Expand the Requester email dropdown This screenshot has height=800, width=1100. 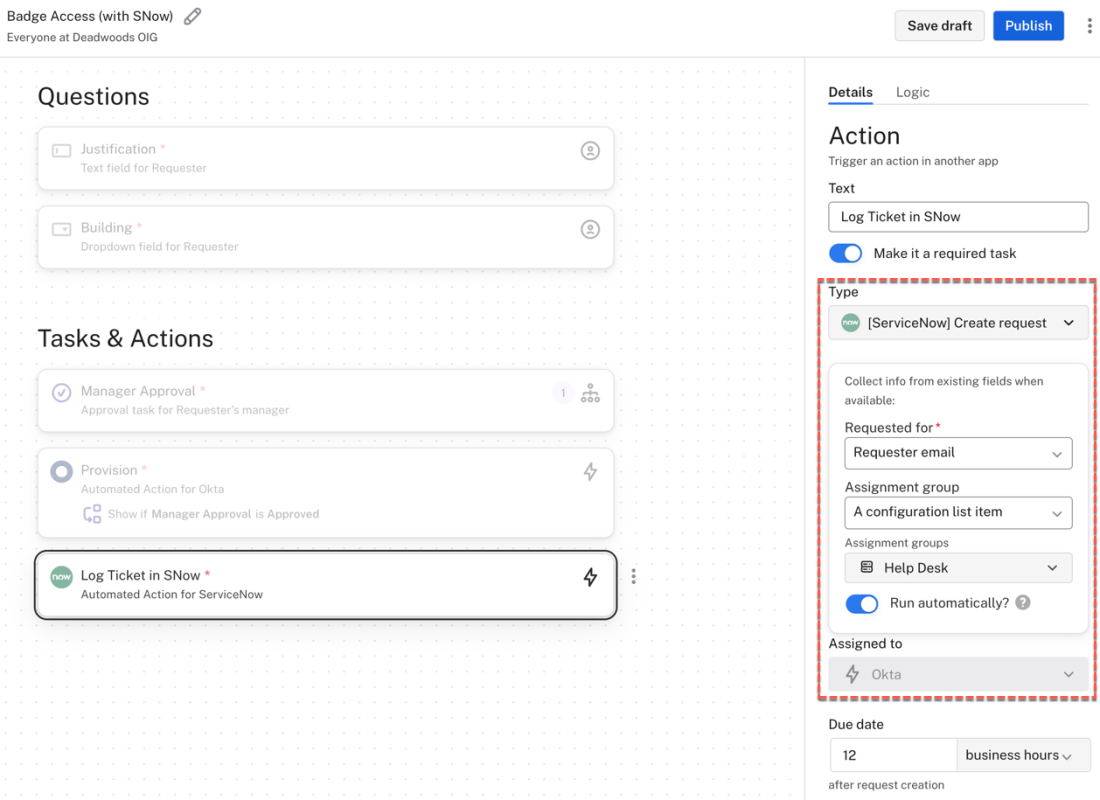click(957, 453)
